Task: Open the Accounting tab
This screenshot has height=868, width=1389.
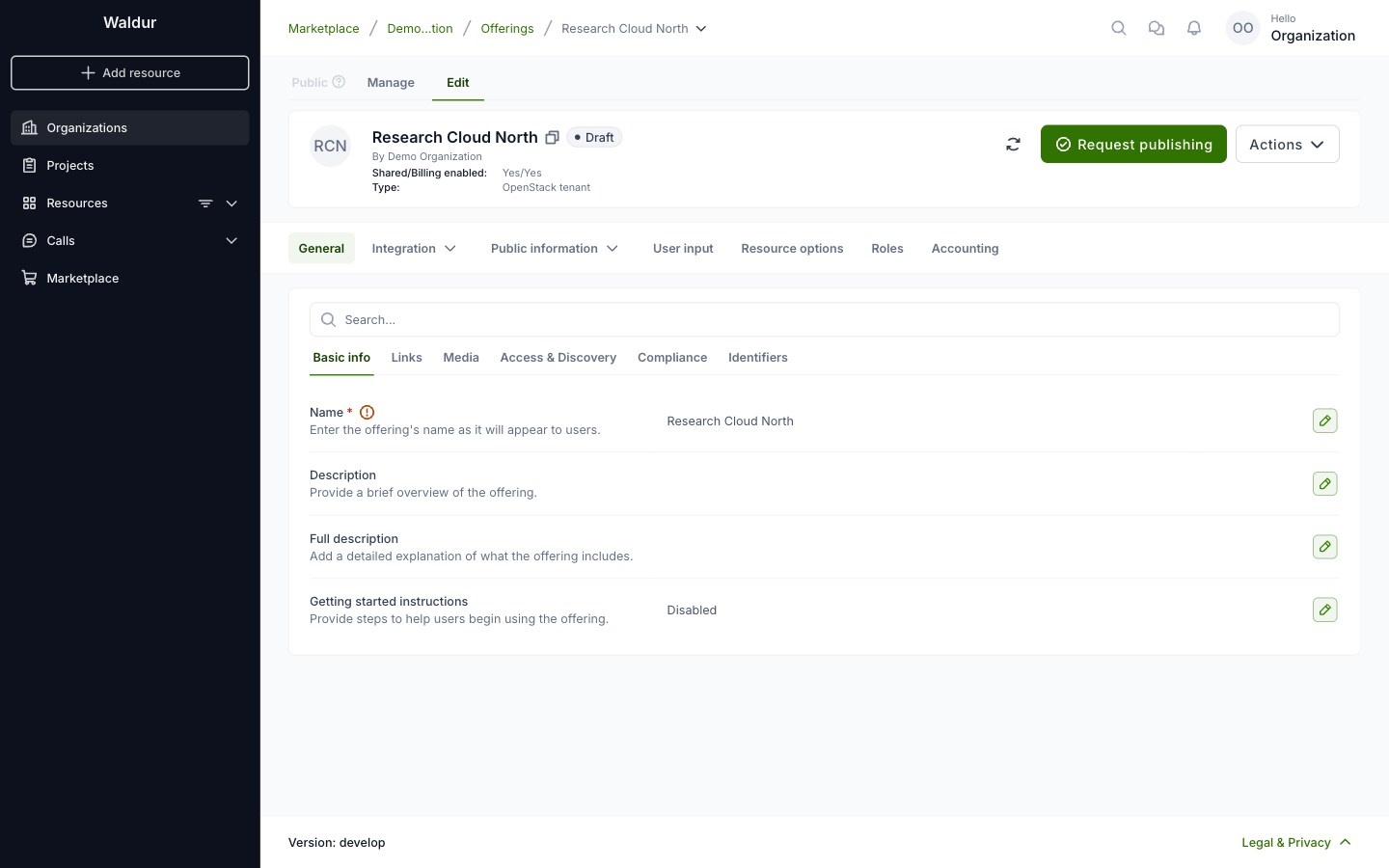Action: click(x=965, y=248)
